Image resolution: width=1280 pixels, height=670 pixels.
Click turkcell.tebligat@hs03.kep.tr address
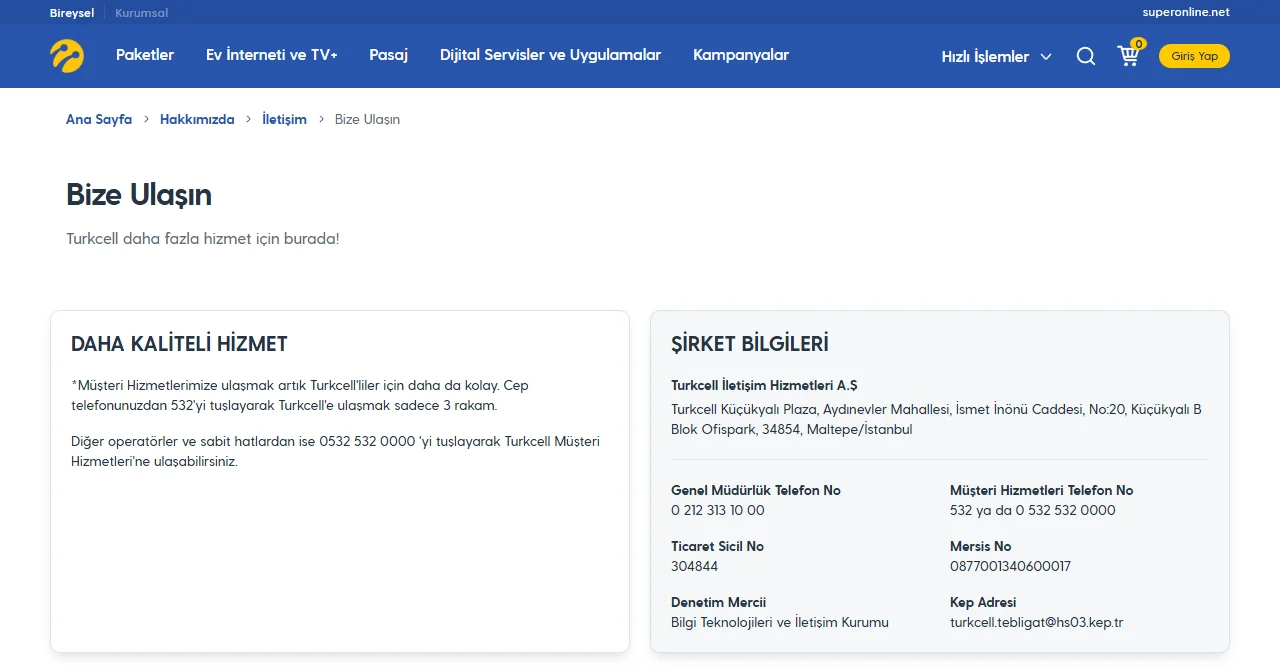coord(1036,622)
